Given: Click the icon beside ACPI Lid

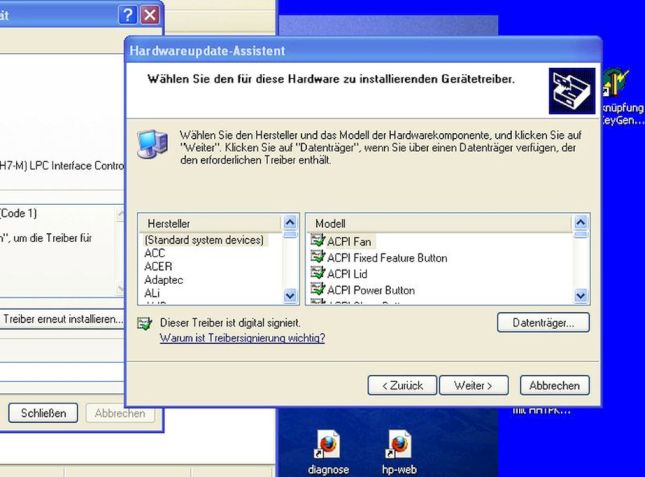Looking at the screenshot, I should (x=318, y=273).
